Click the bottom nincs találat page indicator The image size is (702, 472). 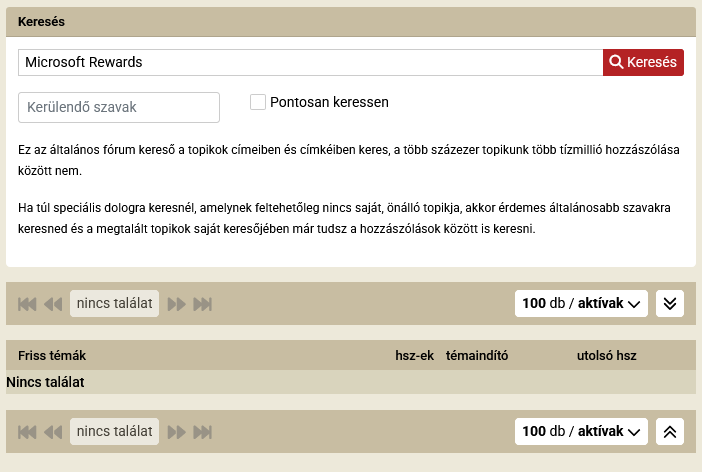tap(115, 432)
